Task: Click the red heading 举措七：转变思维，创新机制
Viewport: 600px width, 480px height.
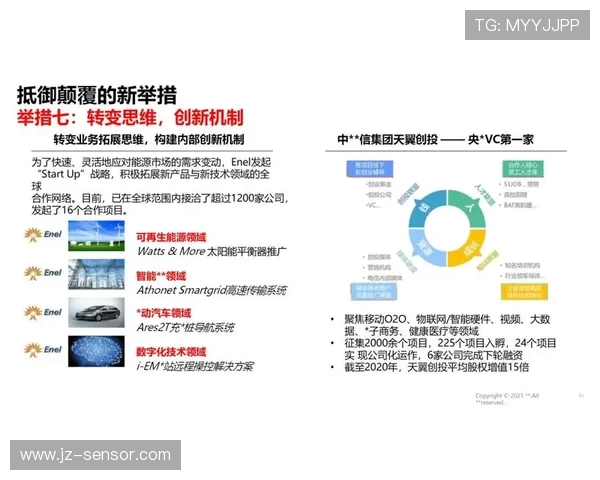Action: (130, 118)
